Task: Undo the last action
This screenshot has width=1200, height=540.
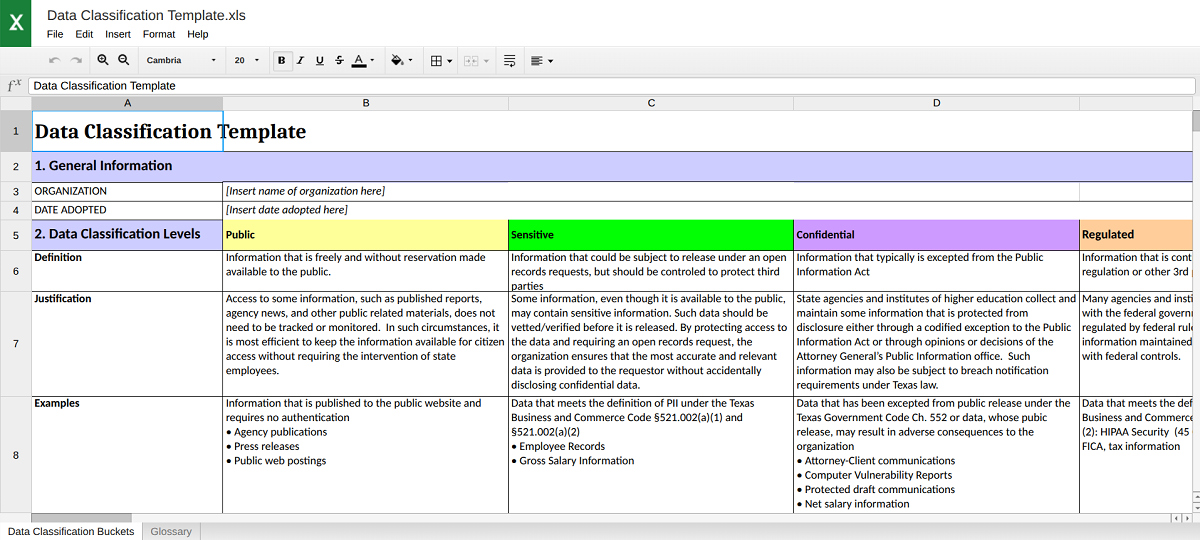Action: click(x=55, y=61)
